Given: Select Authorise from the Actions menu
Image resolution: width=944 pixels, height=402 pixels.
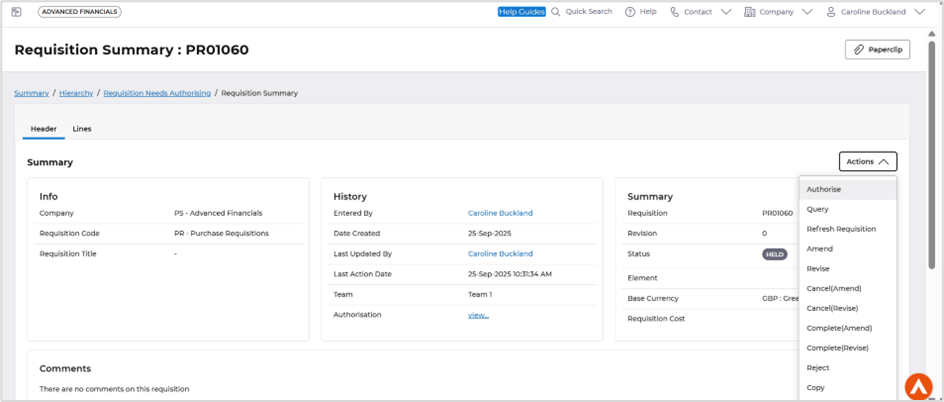Looking at the screenshot, I should point(824,189).
